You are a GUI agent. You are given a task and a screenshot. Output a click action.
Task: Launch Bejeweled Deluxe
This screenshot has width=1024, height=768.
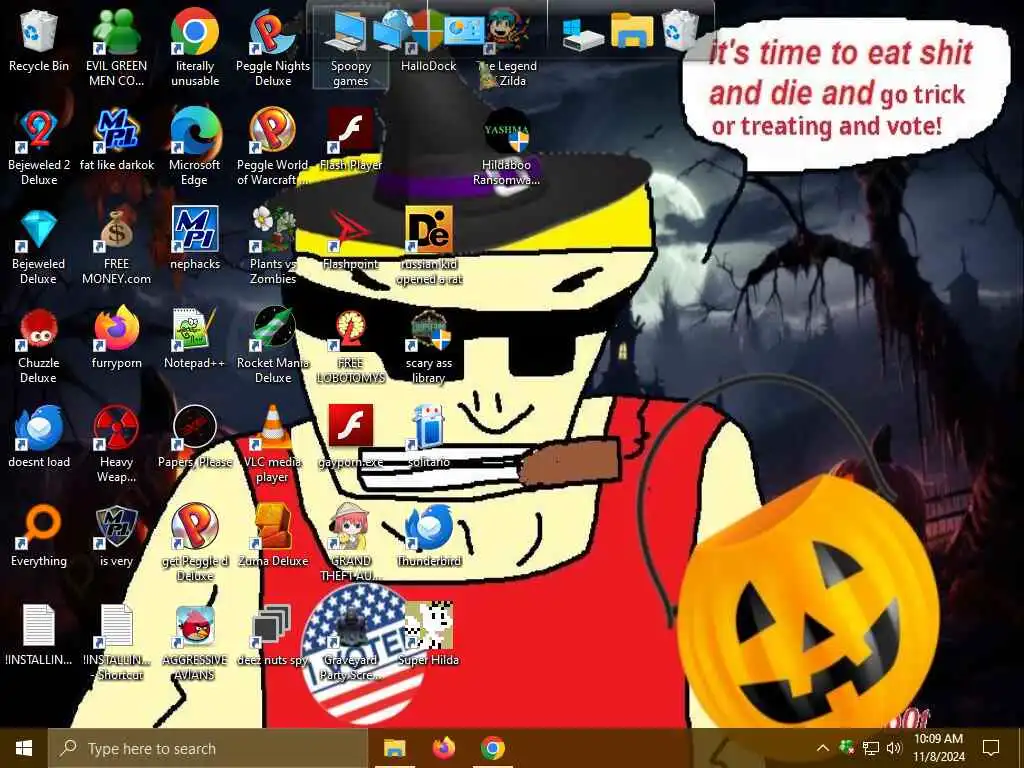click(x=39, y=246)
